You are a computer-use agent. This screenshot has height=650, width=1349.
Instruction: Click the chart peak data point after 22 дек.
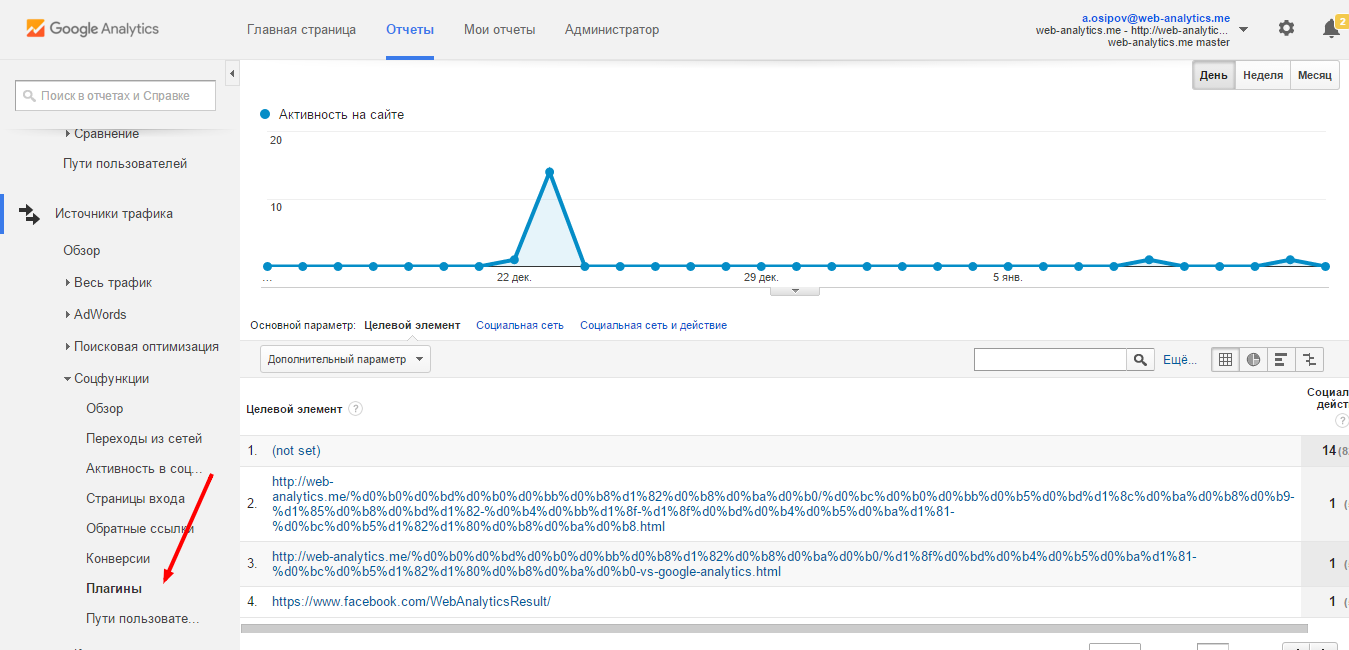[549, 172]
